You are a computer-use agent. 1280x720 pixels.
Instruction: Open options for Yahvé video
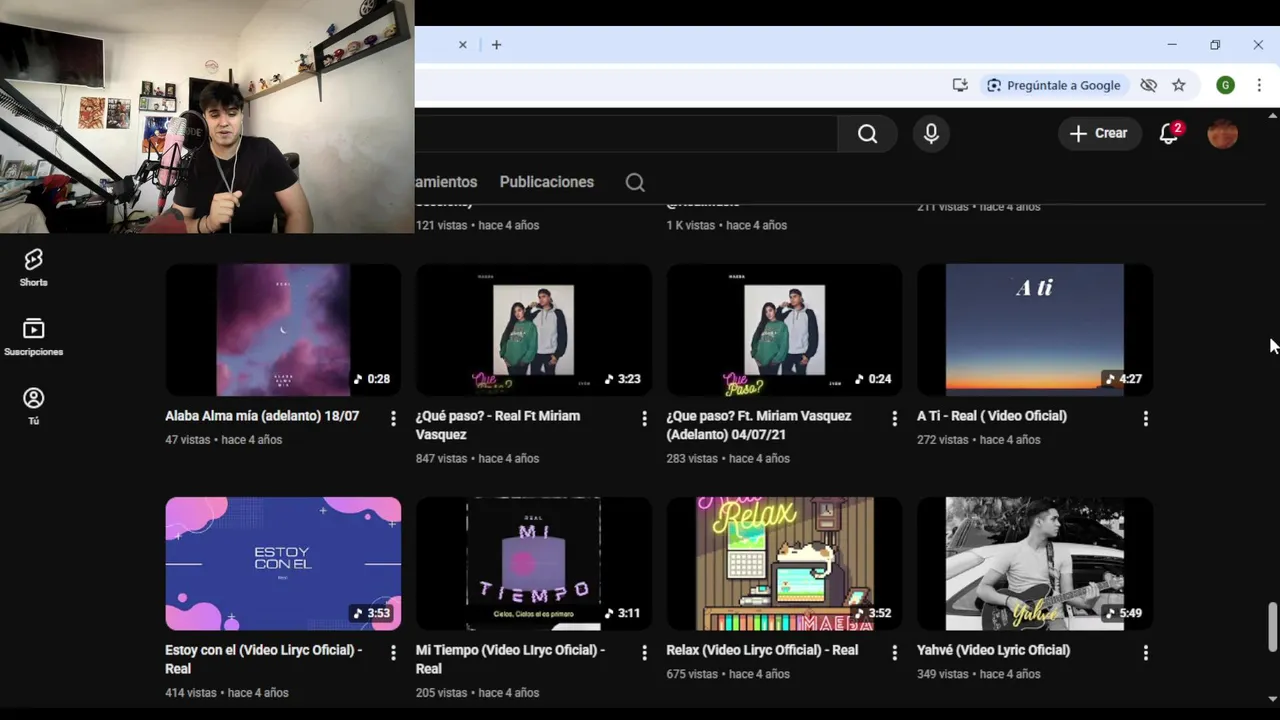pyautogui.click(x=1146, y=653)
